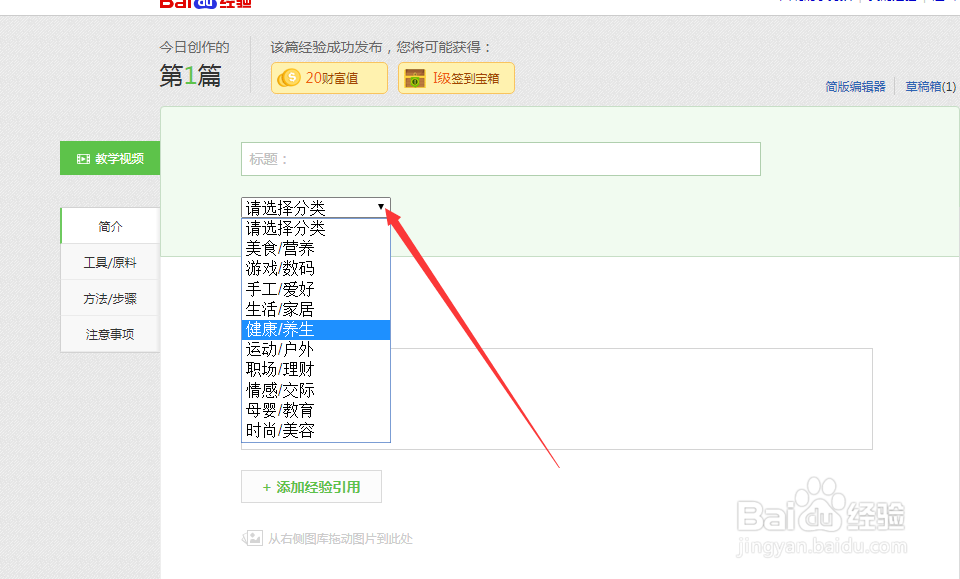Click the 请选择分类 dropdown arrow
Viewport: 960px width, 579px height.
point(381,207)
